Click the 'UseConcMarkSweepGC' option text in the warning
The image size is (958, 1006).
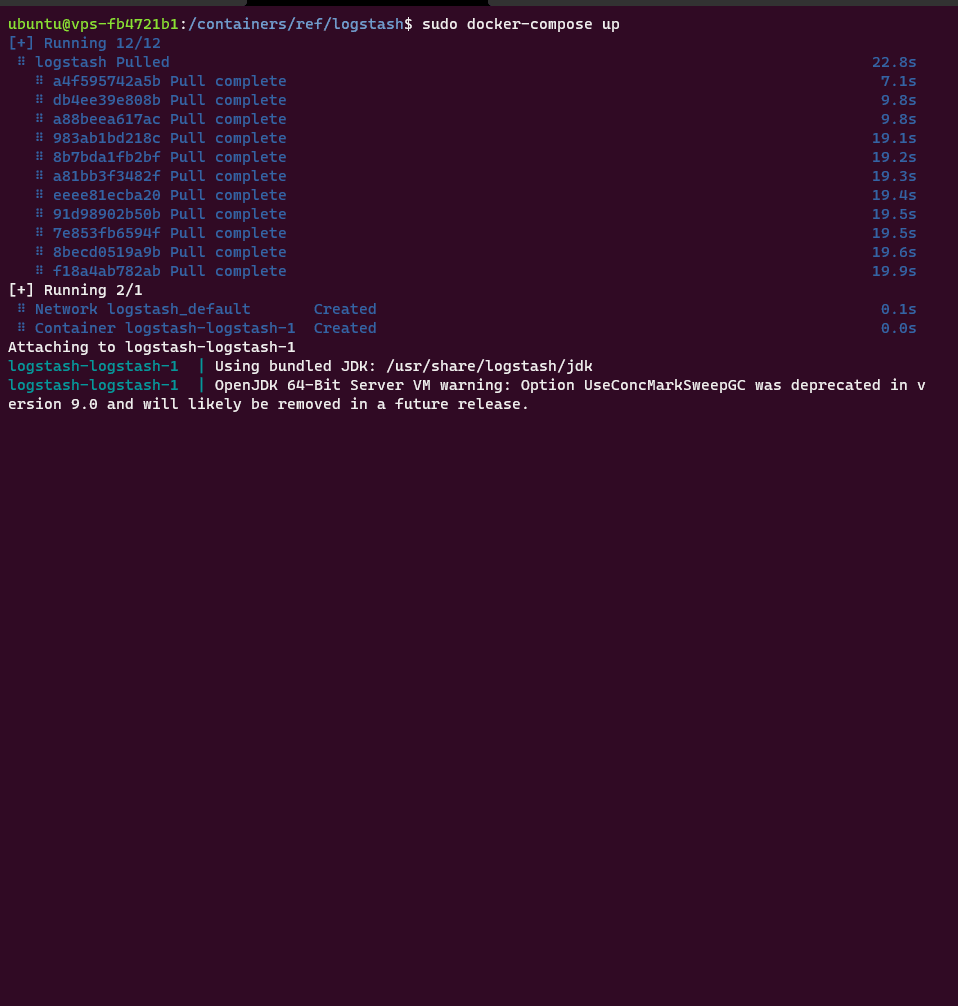click(665, 385)
